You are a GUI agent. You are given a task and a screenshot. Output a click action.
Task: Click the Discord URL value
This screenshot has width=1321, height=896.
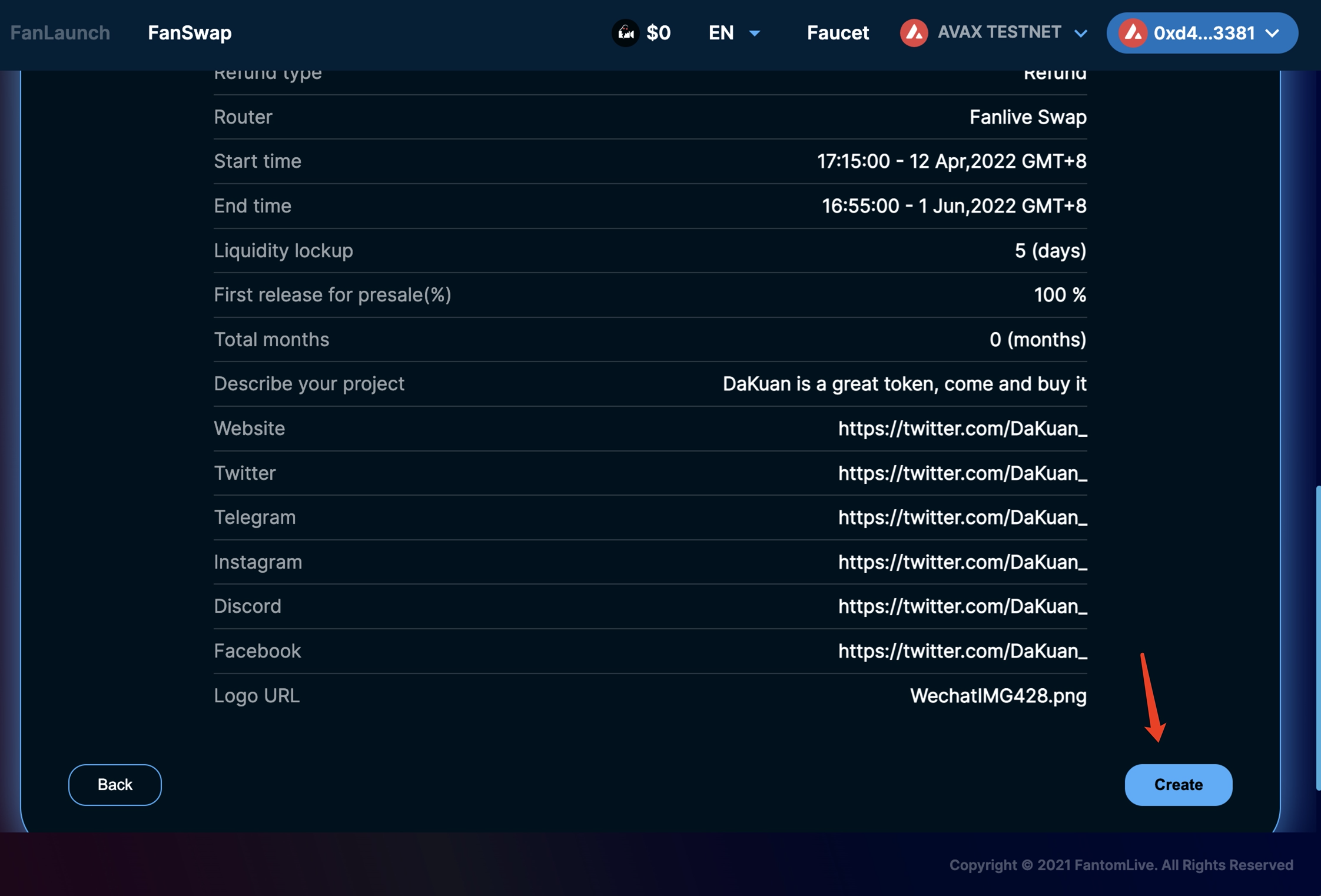tap(962, 606)
